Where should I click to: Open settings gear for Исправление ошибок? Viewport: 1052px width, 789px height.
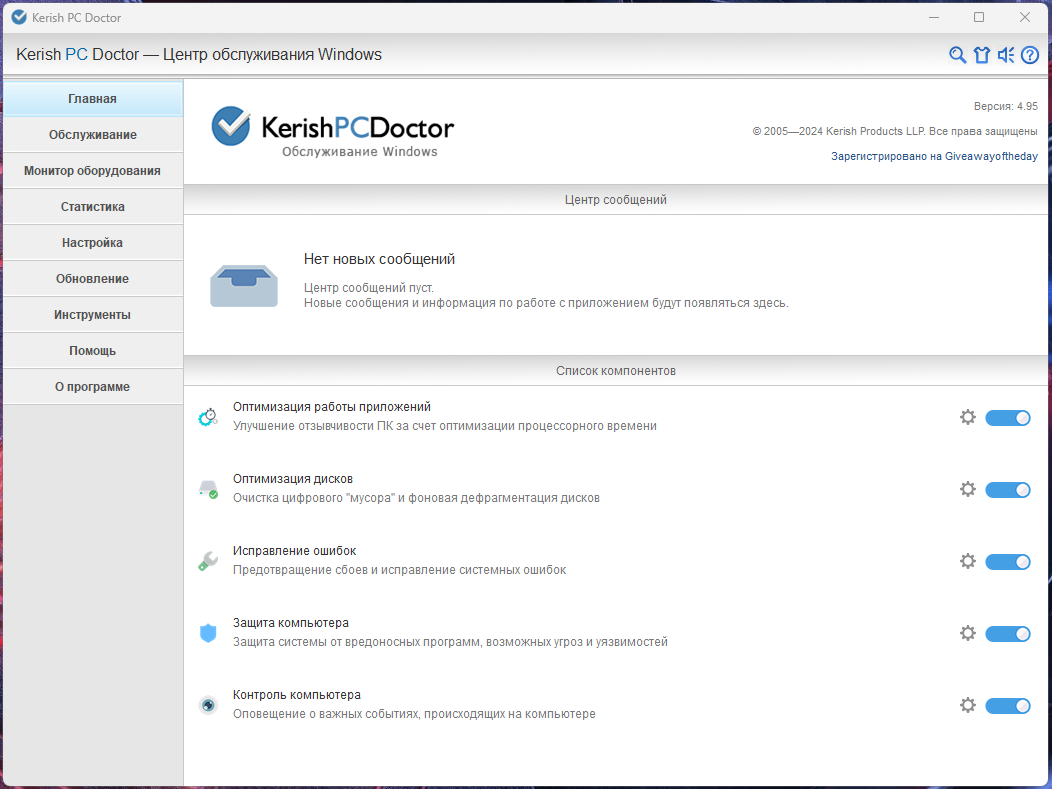tap(967, 561)
